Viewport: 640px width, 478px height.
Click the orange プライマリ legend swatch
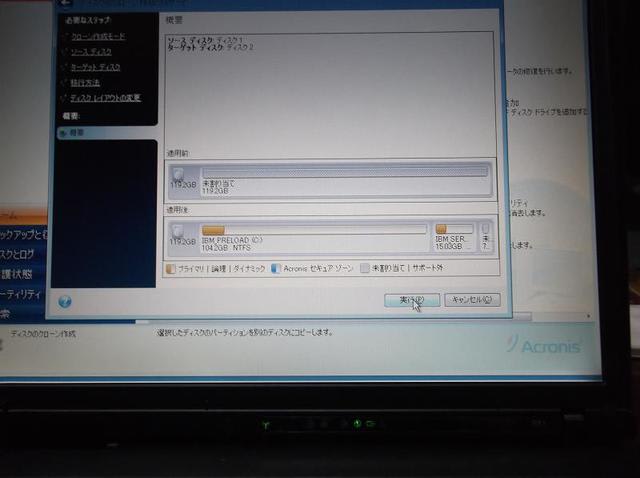click(x=171, y=269)
